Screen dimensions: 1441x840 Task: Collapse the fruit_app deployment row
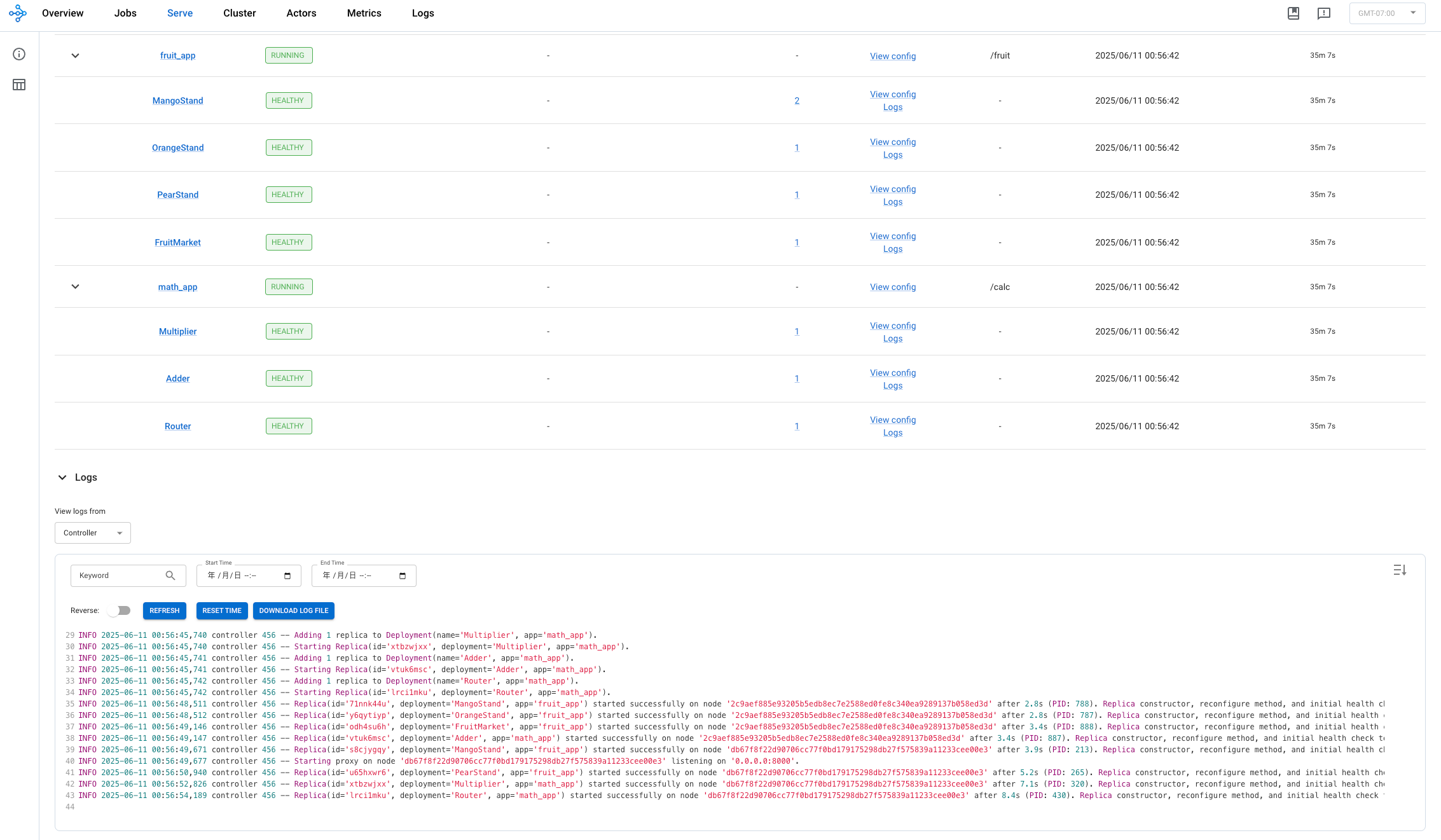(x=75, y=55)
